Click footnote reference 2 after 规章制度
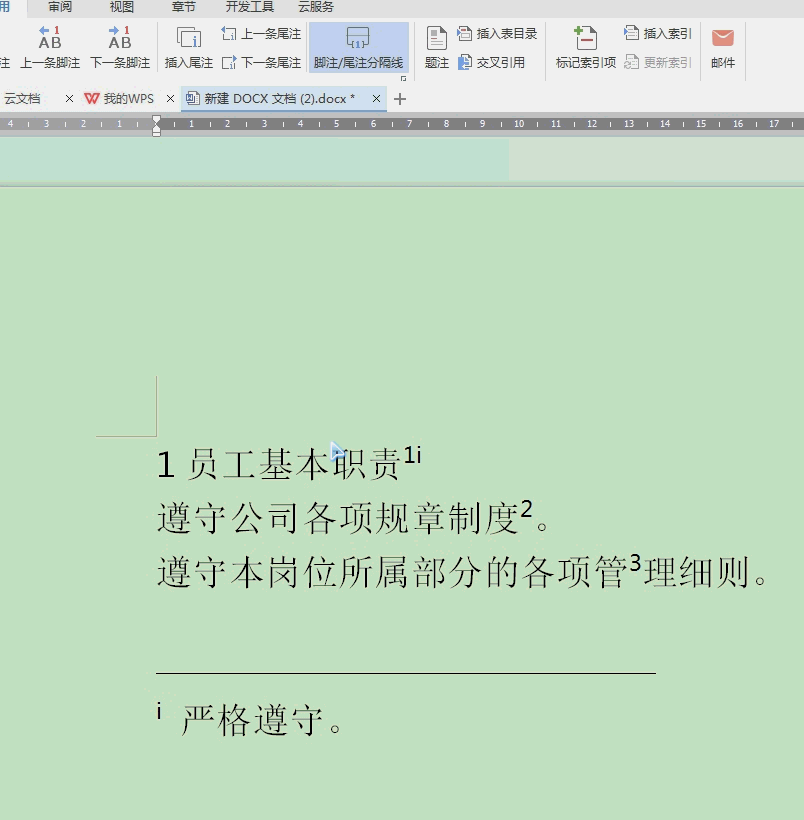This screenshot has width=804, height=820. 526,508
